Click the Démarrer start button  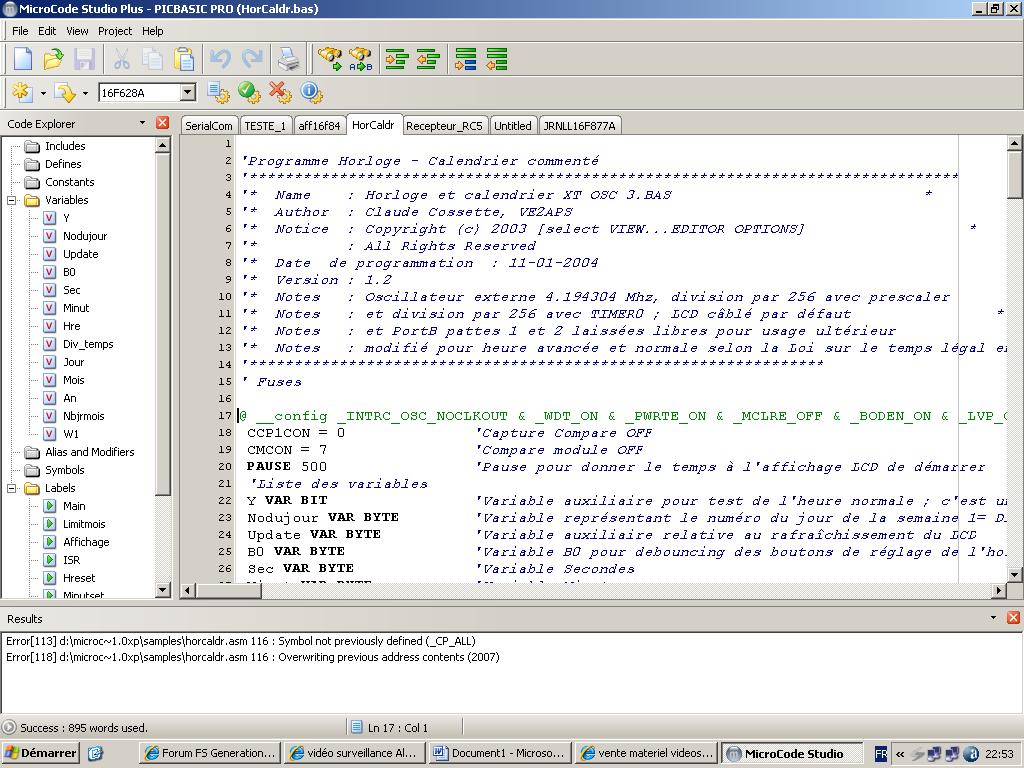click(41, 753)
